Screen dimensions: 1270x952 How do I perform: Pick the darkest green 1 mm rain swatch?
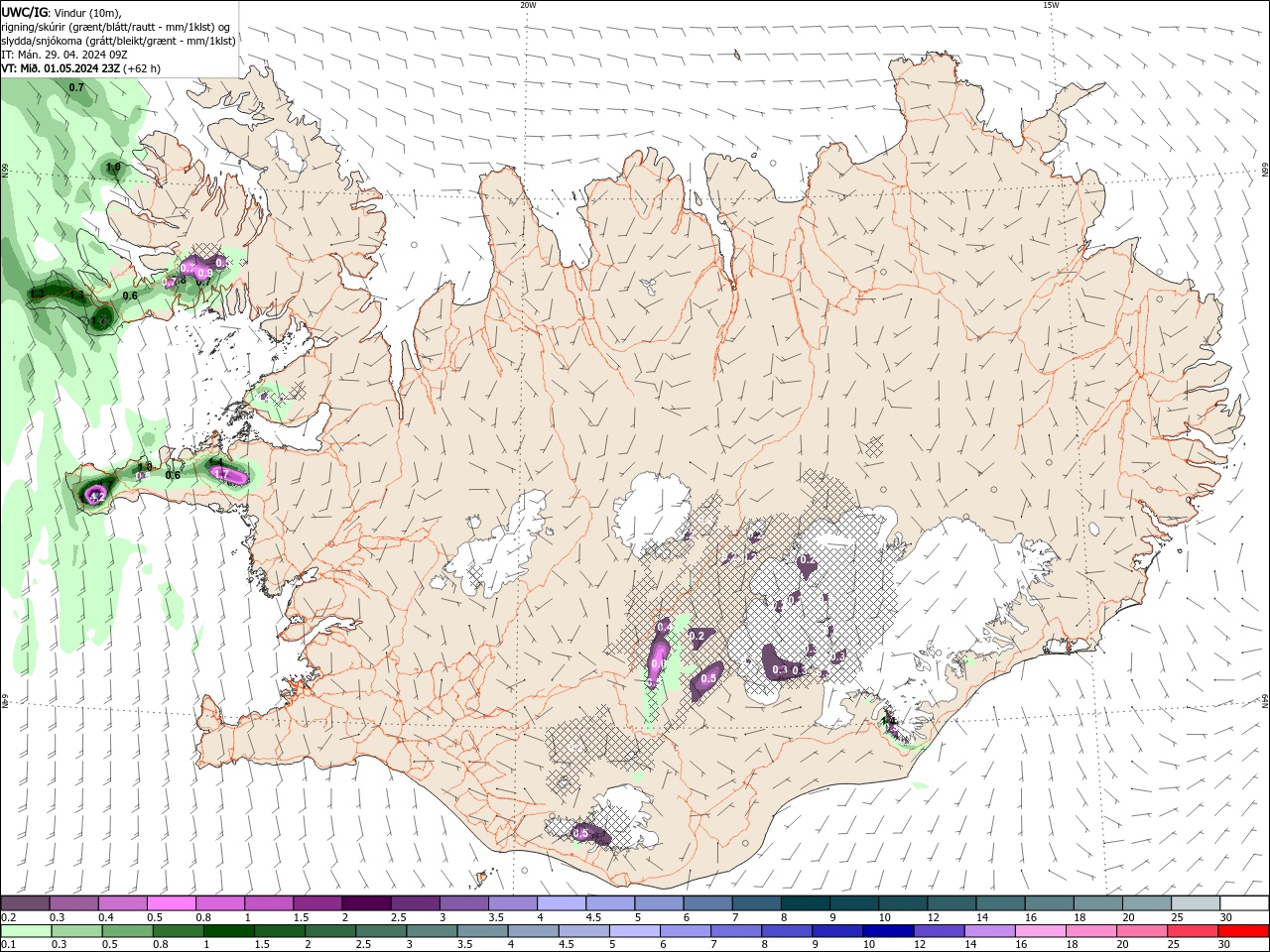click(x=228, y=931)
